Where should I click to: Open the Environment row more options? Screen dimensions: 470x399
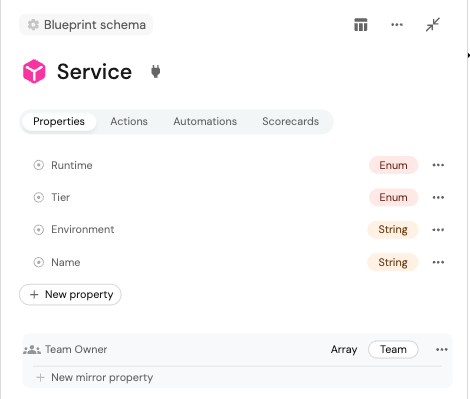pyautogui.click(x=438, y=230)
